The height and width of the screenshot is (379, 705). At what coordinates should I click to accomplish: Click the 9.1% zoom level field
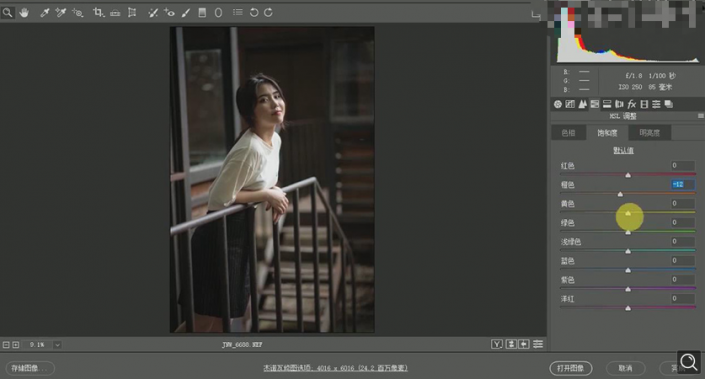pos(37,345)
